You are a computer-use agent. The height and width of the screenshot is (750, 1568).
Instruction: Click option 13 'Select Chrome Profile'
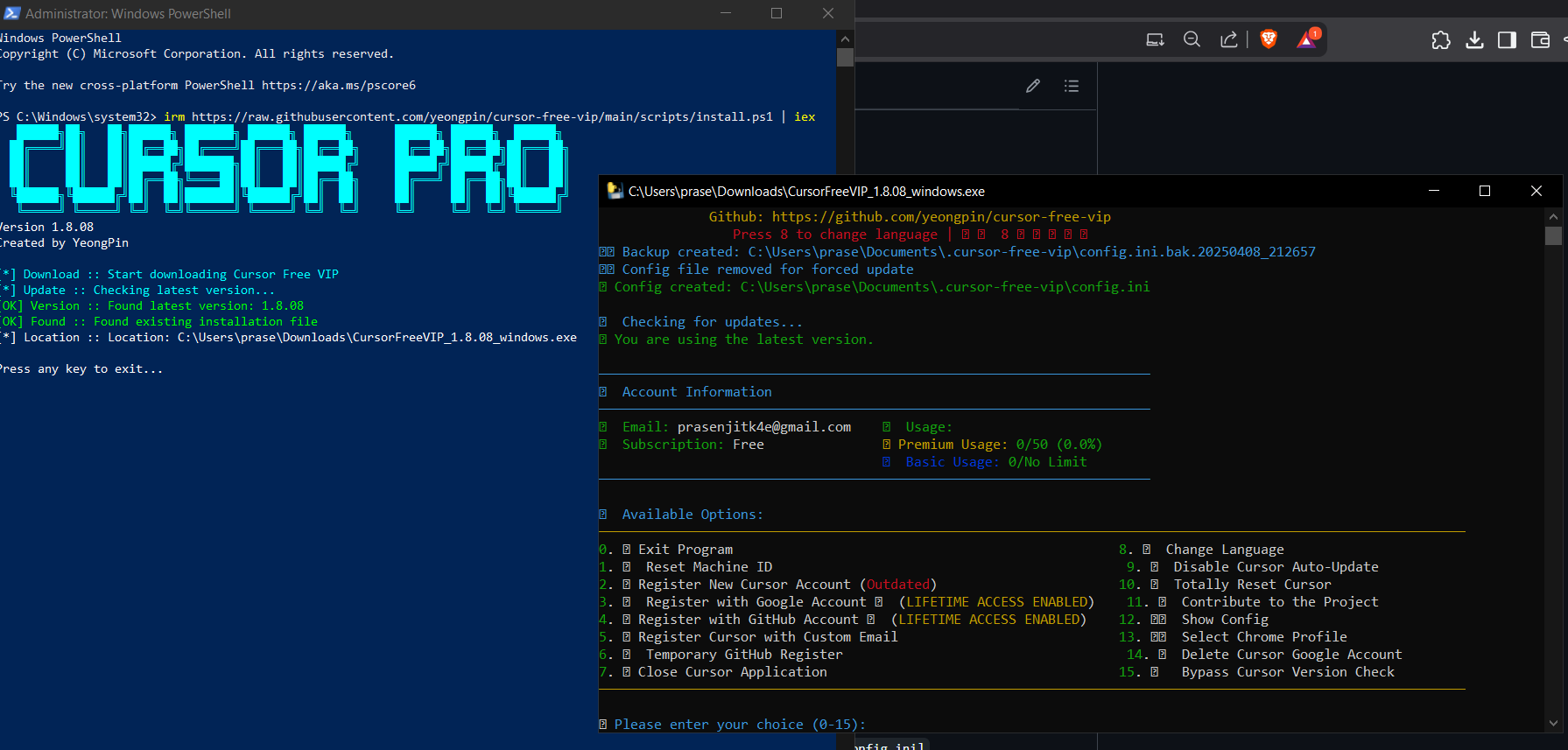point(1234,637)
